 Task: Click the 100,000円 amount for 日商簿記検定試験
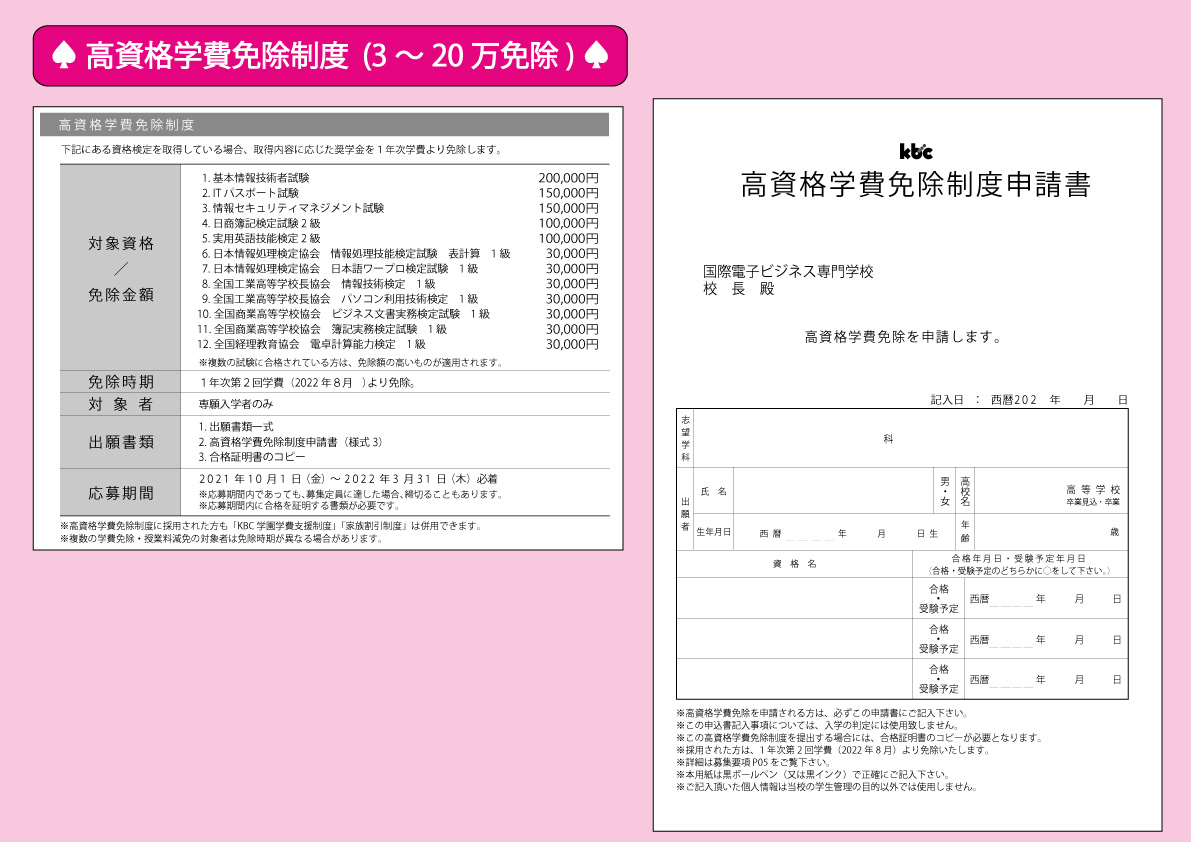[568, 223]
